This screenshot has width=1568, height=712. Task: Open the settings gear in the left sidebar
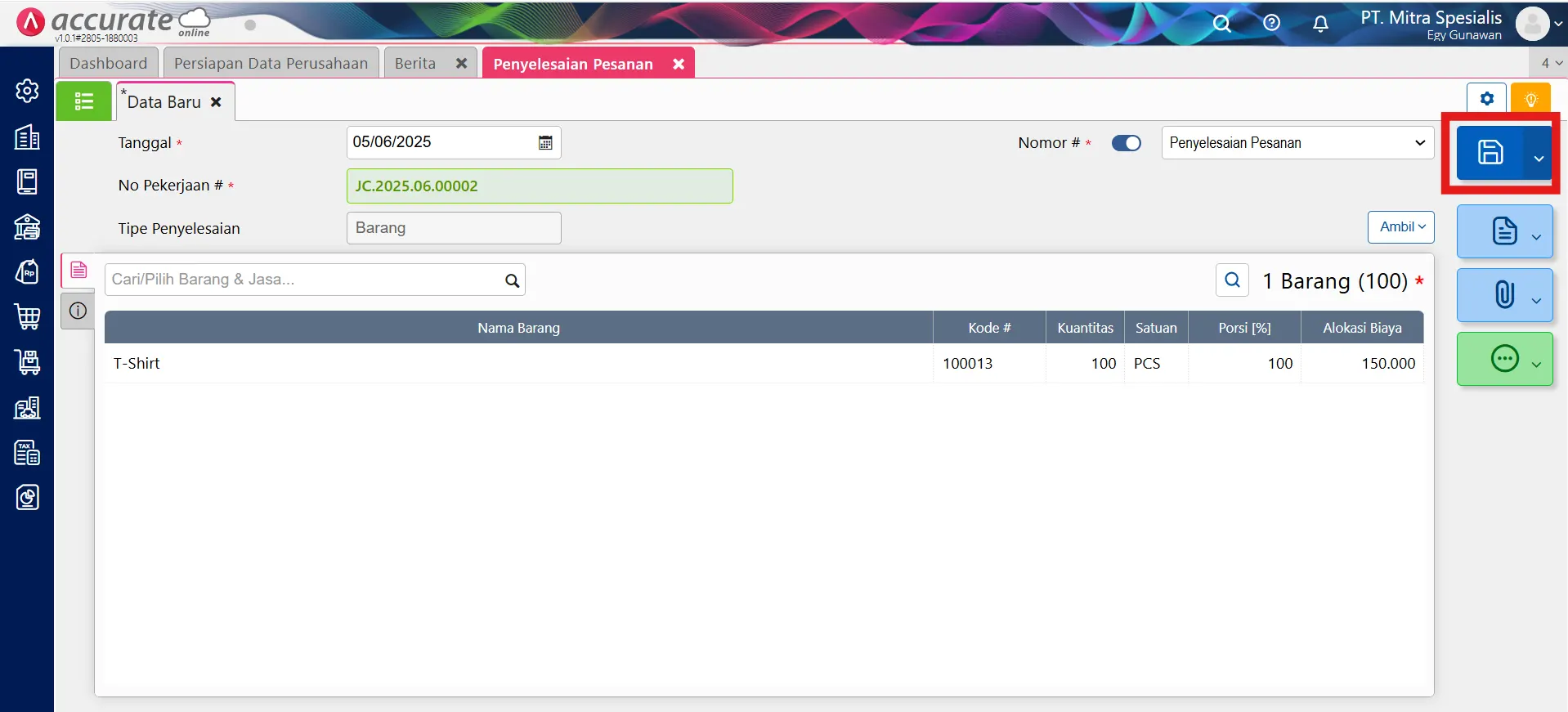pyautogui.click(x=27, y=91)
